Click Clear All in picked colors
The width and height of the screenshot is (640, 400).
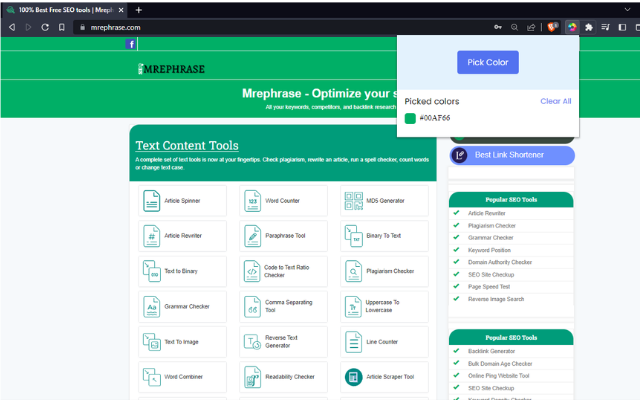[x=556, y=101]
